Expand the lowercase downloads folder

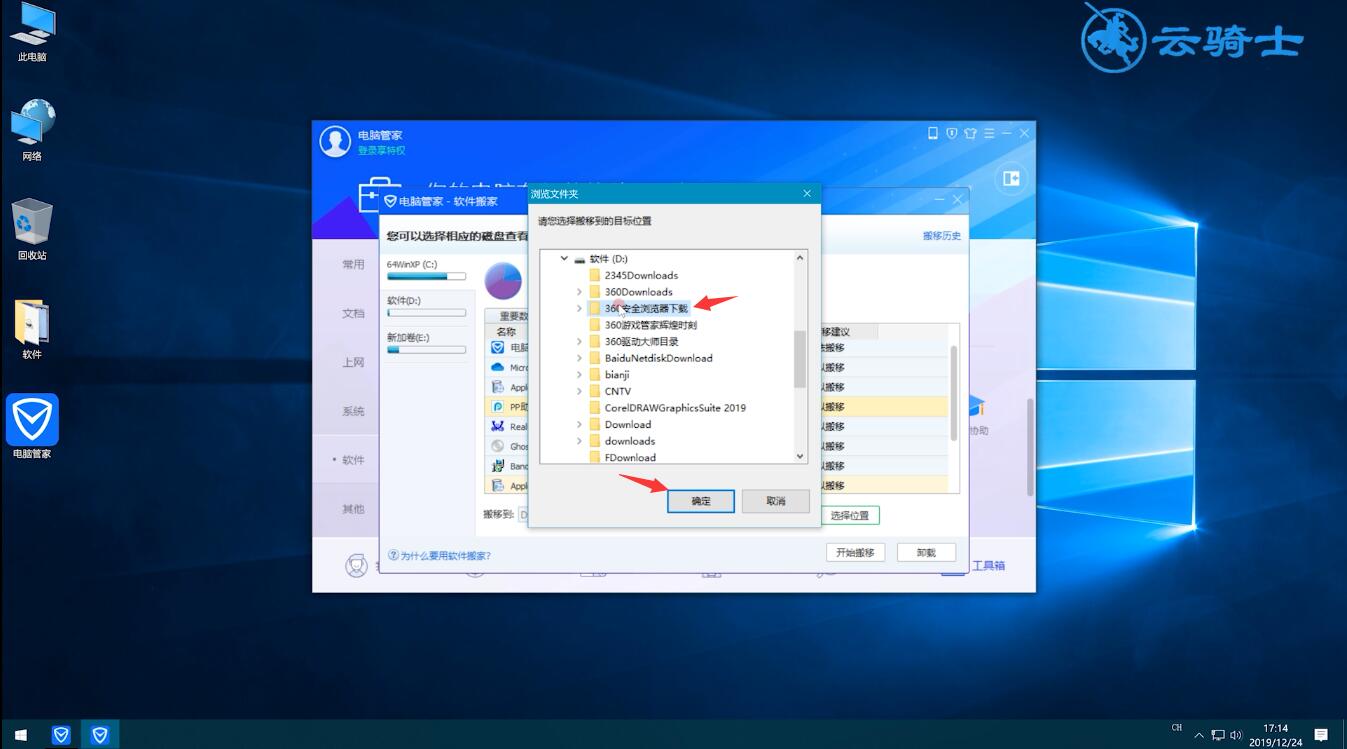(579, 441)
